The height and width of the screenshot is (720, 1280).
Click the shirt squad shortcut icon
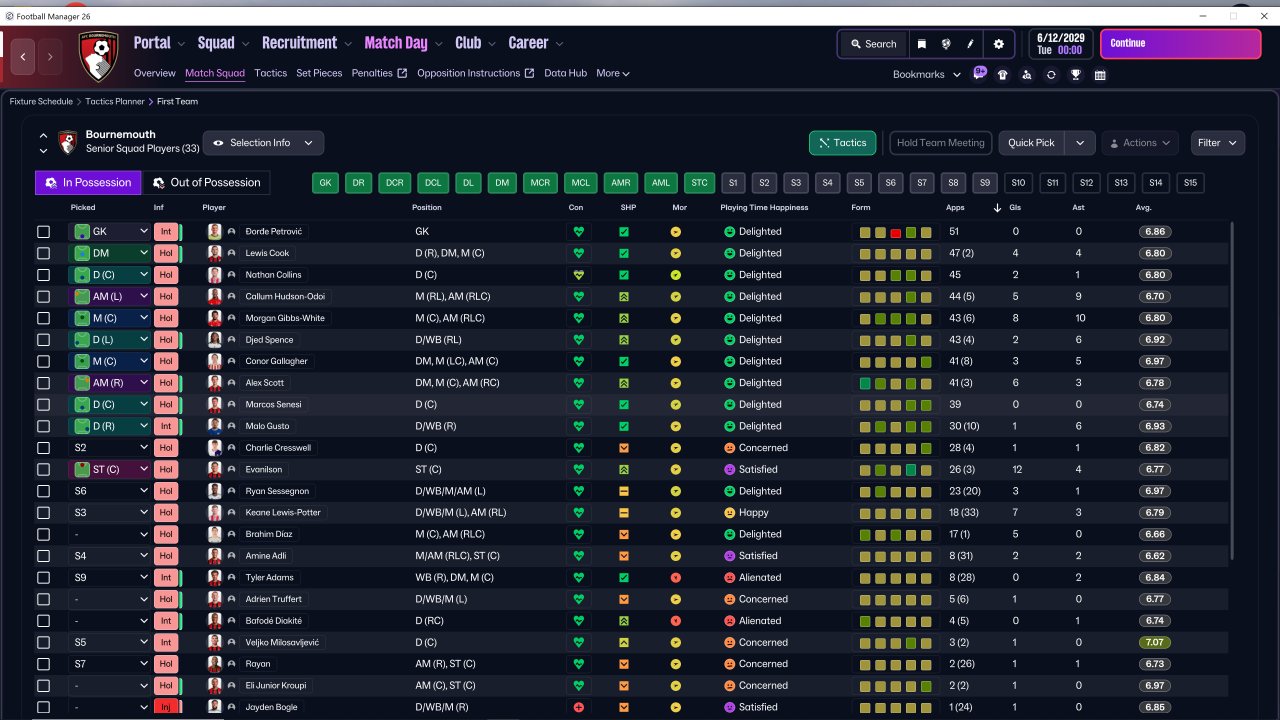pos(1003,74)
